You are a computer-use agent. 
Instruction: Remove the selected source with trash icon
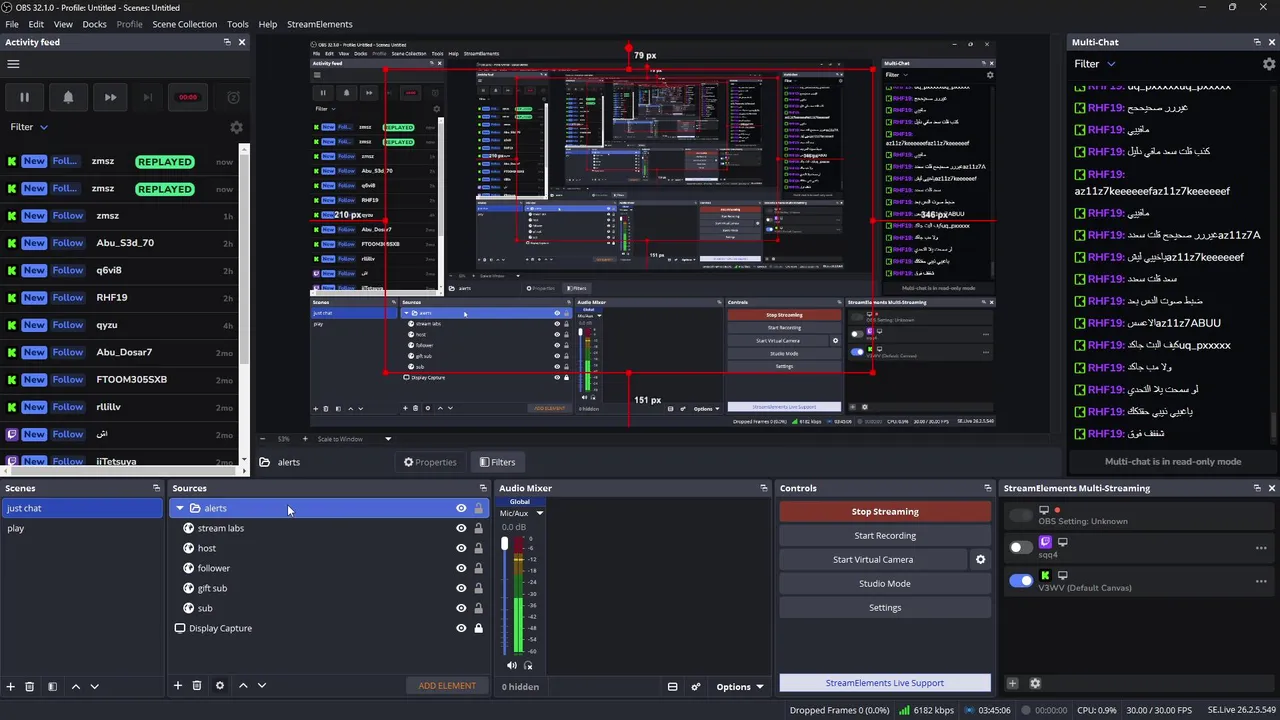point(197,685)
